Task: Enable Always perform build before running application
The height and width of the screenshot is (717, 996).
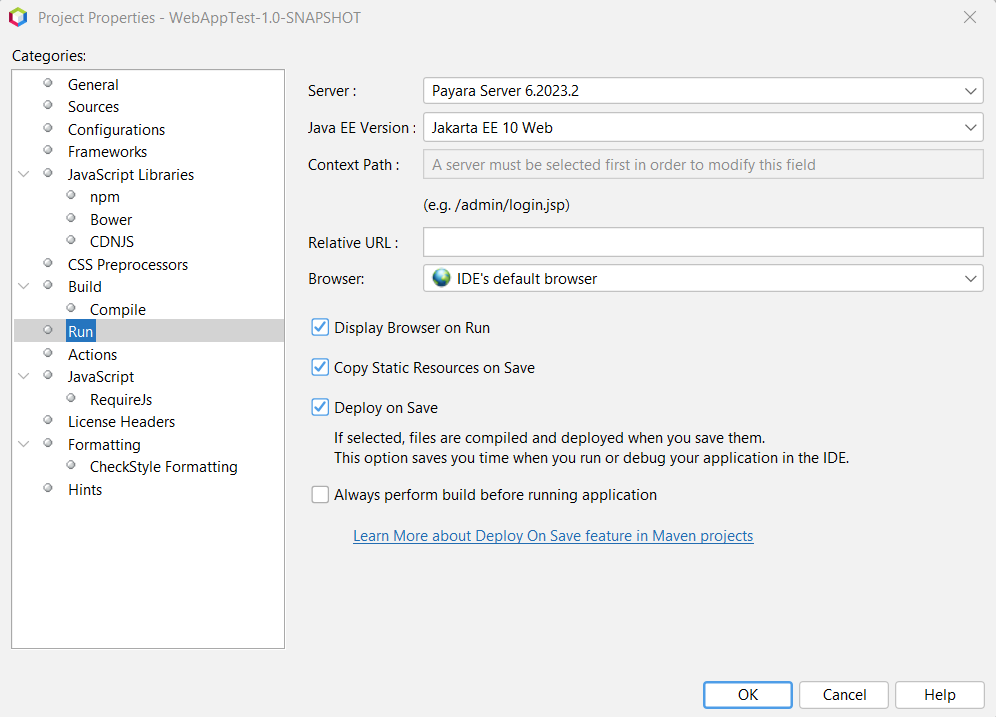Action: 320,494
